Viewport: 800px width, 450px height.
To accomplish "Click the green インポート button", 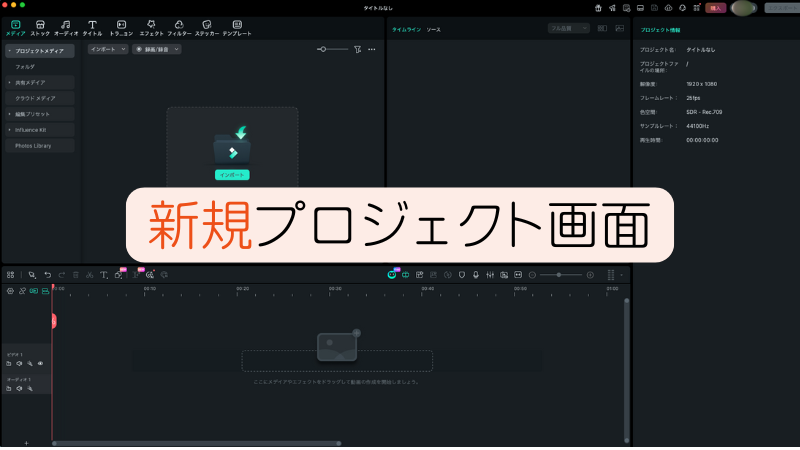I will 232,174.
